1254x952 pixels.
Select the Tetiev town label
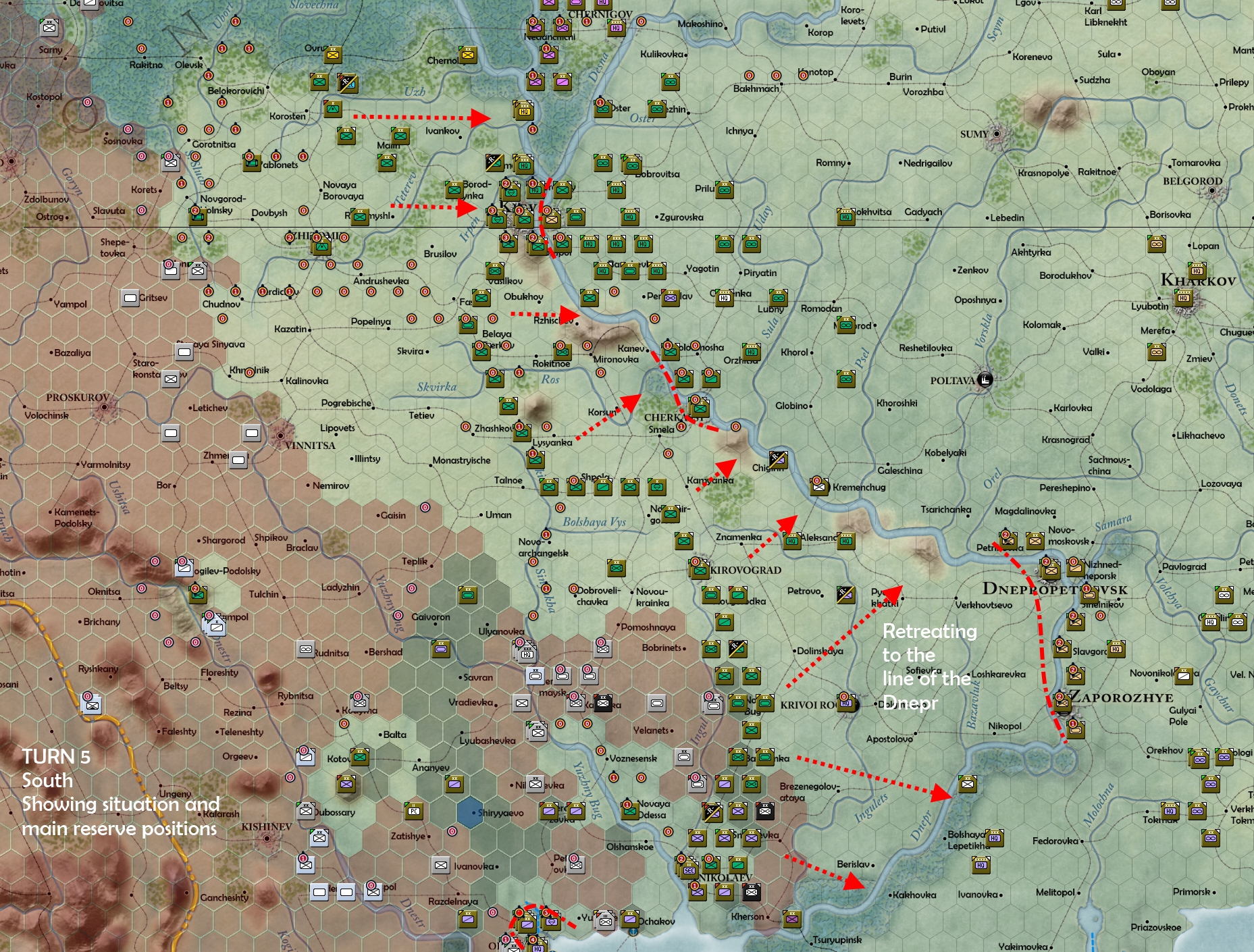(421, 415)
